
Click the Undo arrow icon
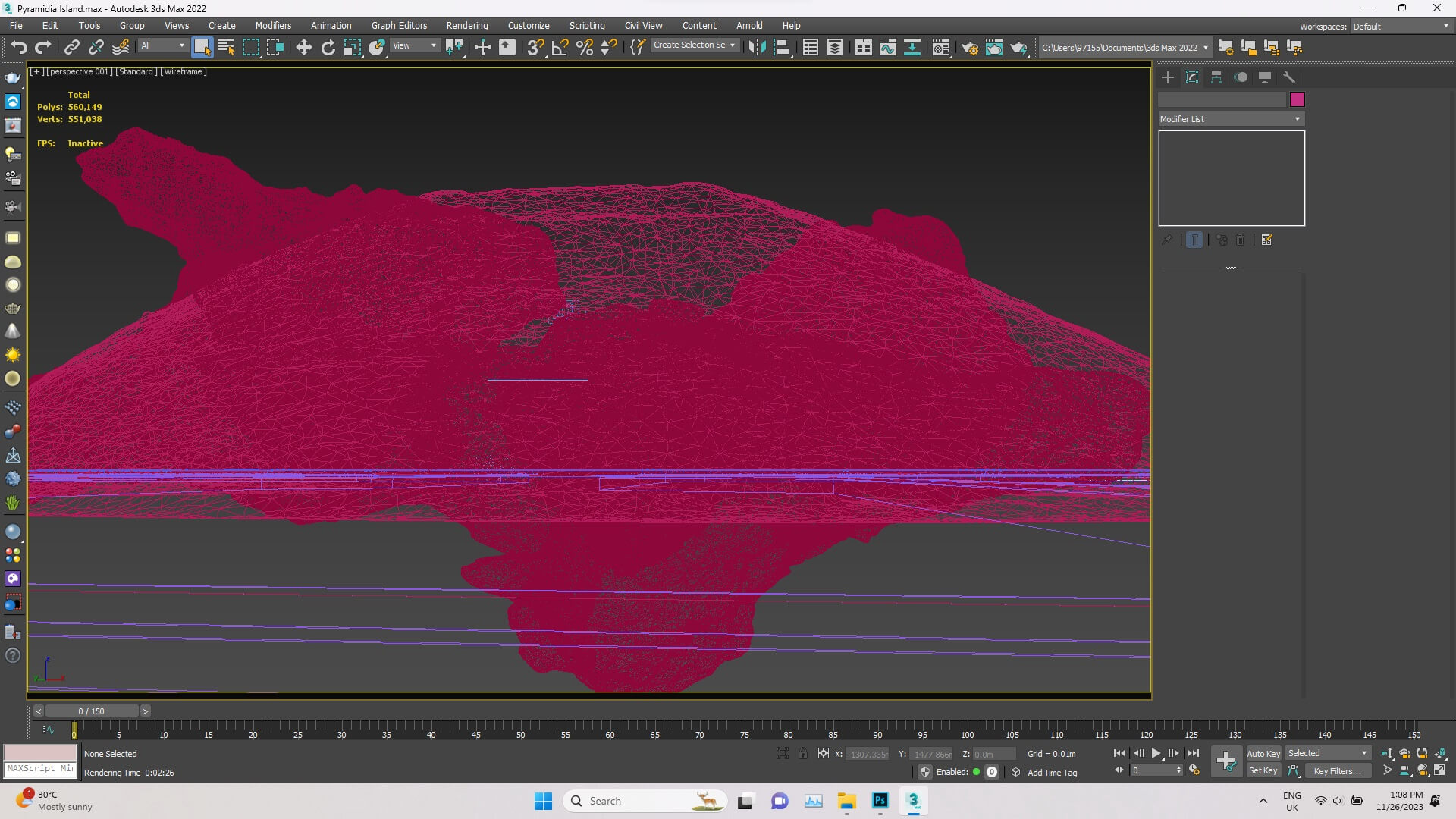coord(19,48)
